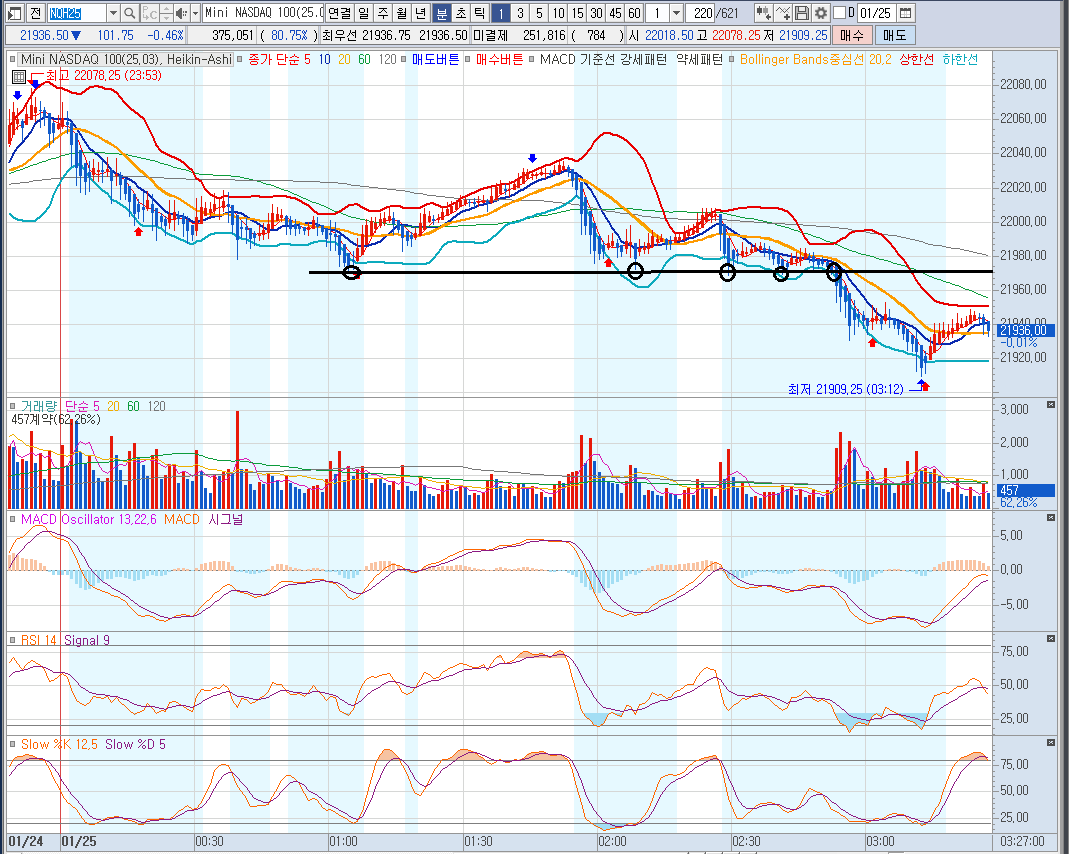The width and height of the screenshot is (1069, 854).
Task: Click the PC link icon in toolbar
Action: coord(149,12)
